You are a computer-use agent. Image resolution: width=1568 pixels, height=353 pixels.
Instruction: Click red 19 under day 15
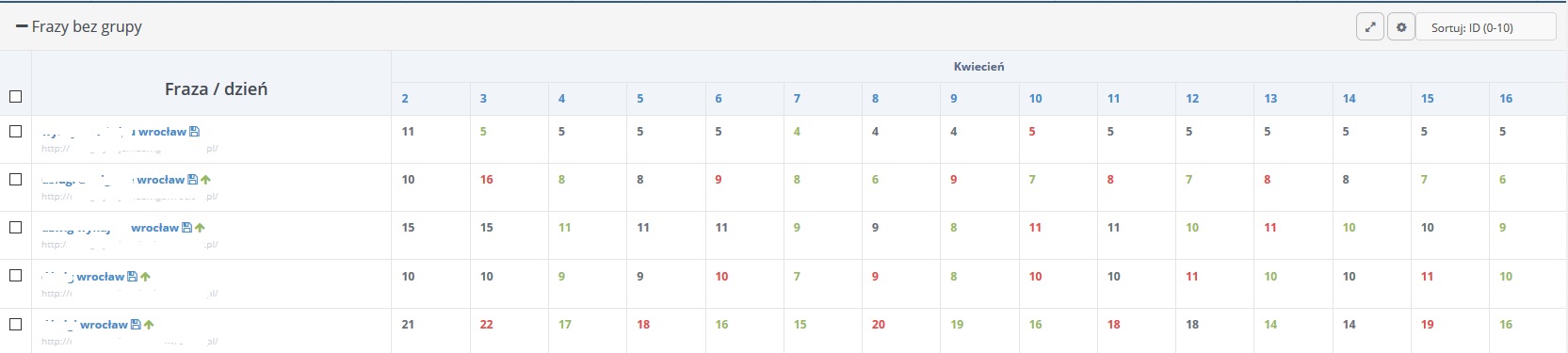1427,324
